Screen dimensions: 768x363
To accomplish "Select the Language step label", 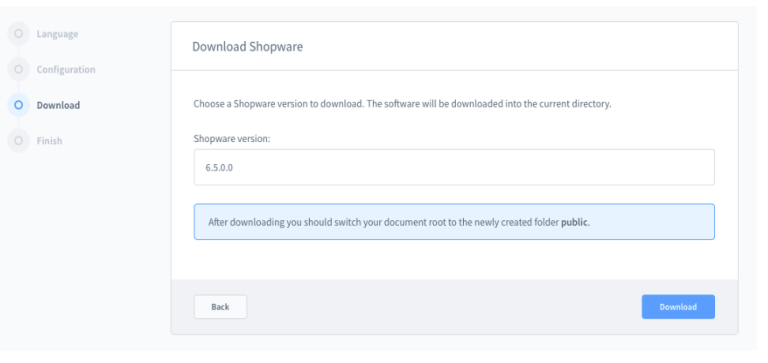I will tap(57, 34).
